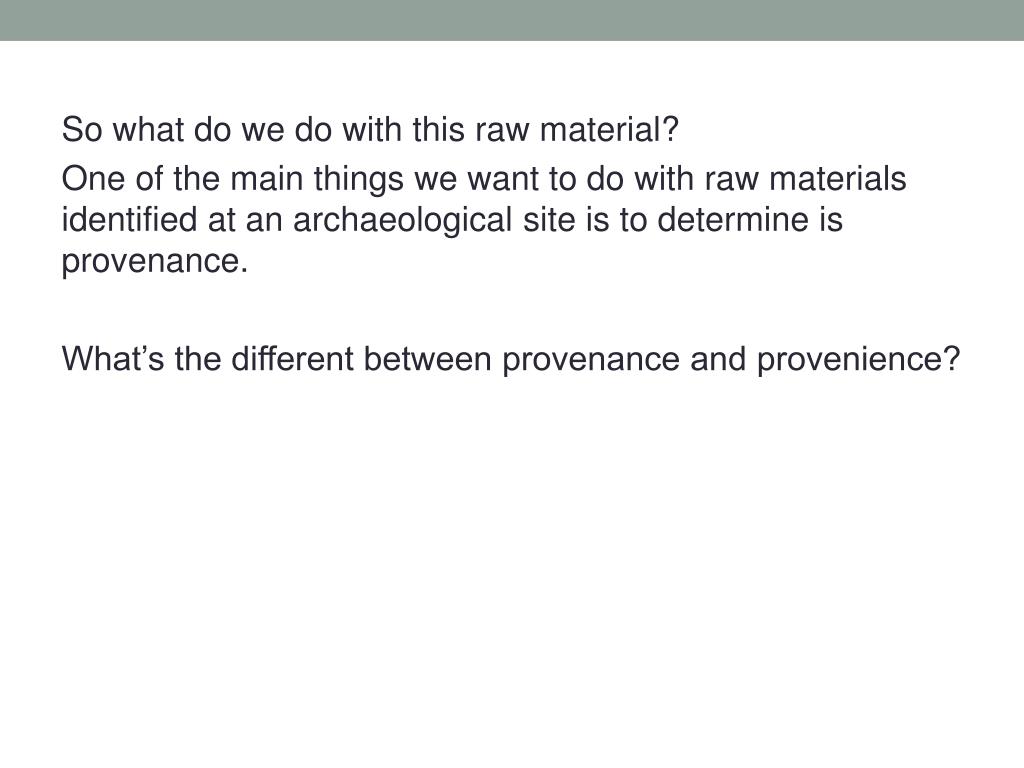Click the word "materials" ending the second line
1024x768 pixels.
(x=838, y=179)
